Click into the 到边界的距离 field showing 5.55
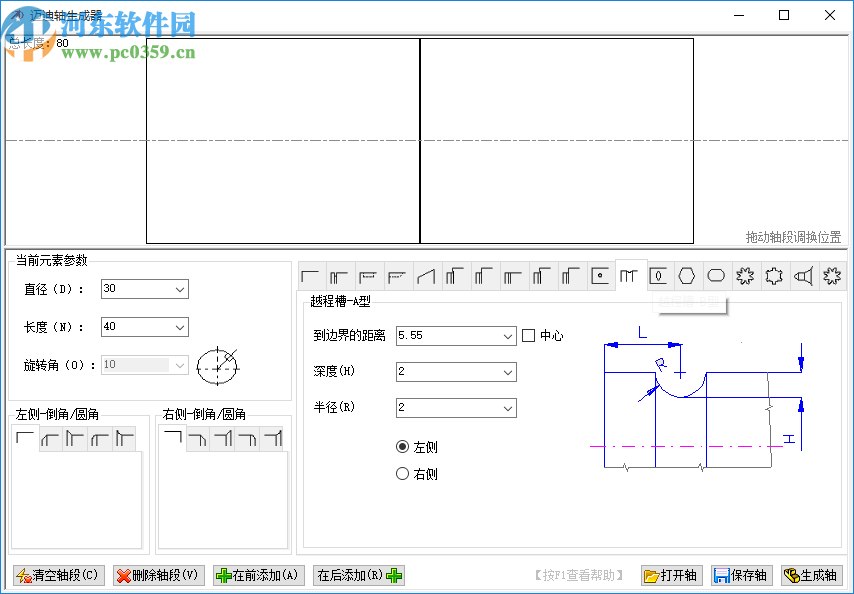 pyautogui.click(x=449, y=336)
